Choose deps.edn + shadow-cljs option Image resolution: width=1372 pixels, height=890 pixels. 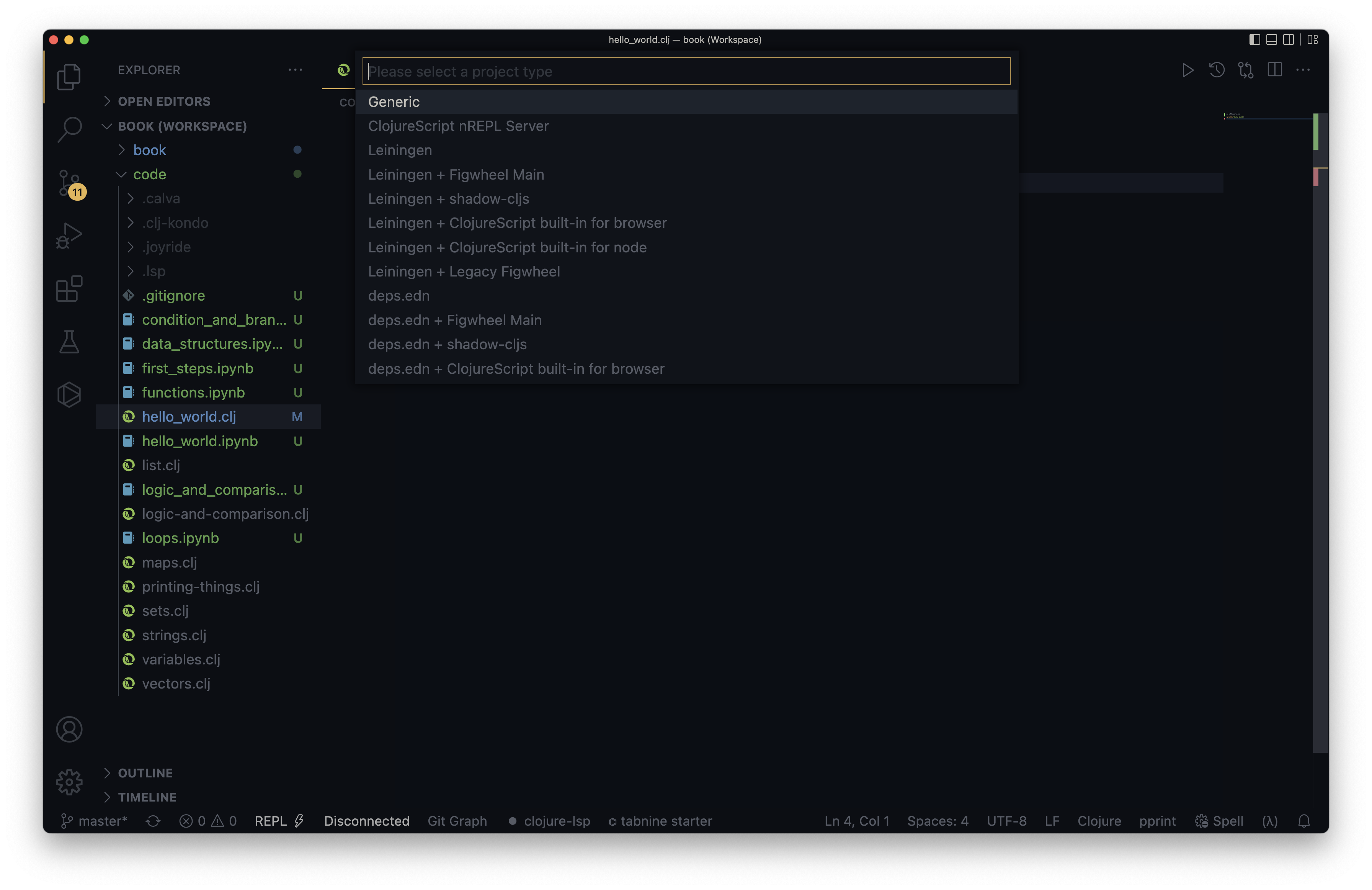coord(686,344)
